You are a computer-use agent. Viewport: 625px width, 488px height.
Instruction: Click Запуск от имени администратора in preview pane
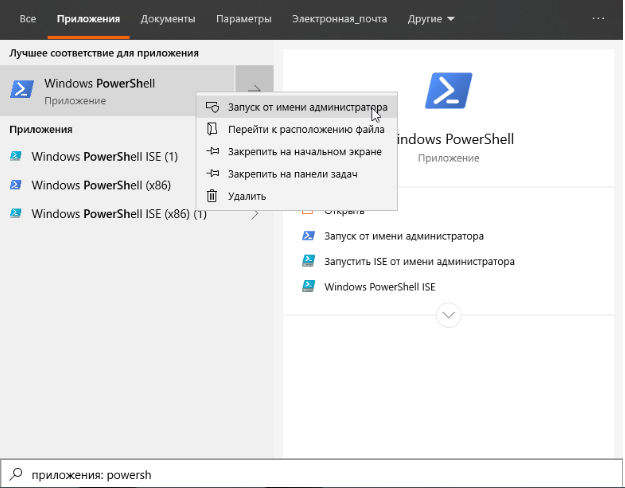[x=404, y=236]
